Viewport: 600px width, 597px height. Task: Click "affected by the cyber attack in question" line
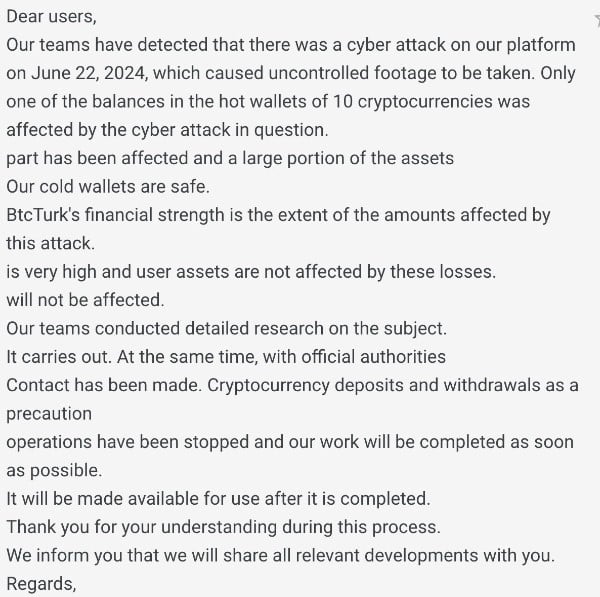(x=169, y=130)
